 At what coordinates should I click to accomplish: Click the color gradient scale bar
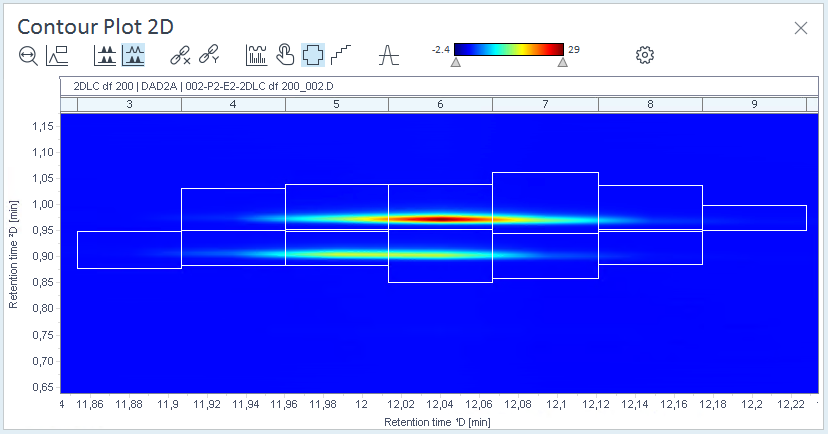509,50
